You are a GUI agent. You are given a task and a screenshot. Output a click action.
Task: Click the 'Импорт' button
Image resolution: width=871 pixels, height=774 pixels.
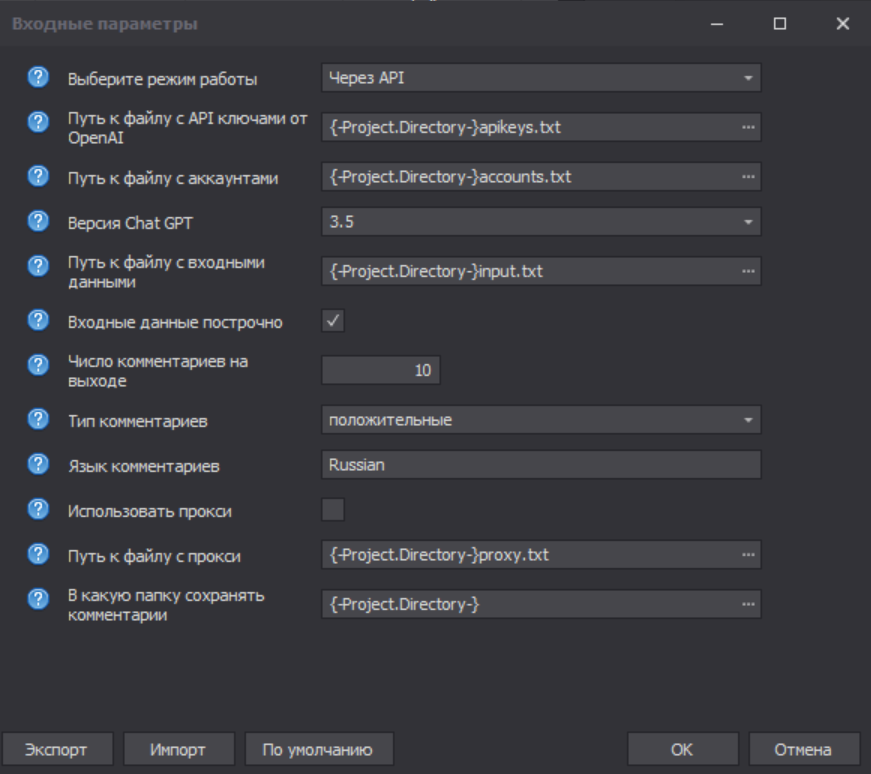tap(178, 749)
